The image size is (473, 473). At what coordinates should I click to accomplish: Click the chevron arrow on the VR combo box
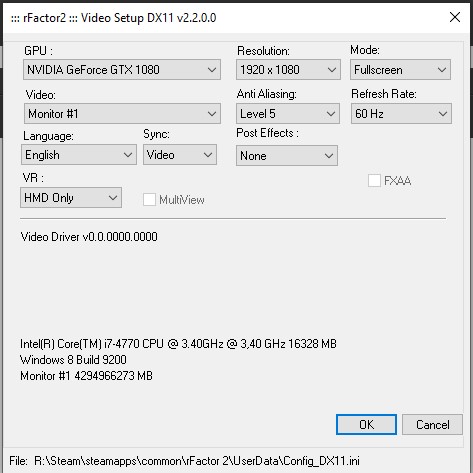pyautogui.click(x=113, y=198)
